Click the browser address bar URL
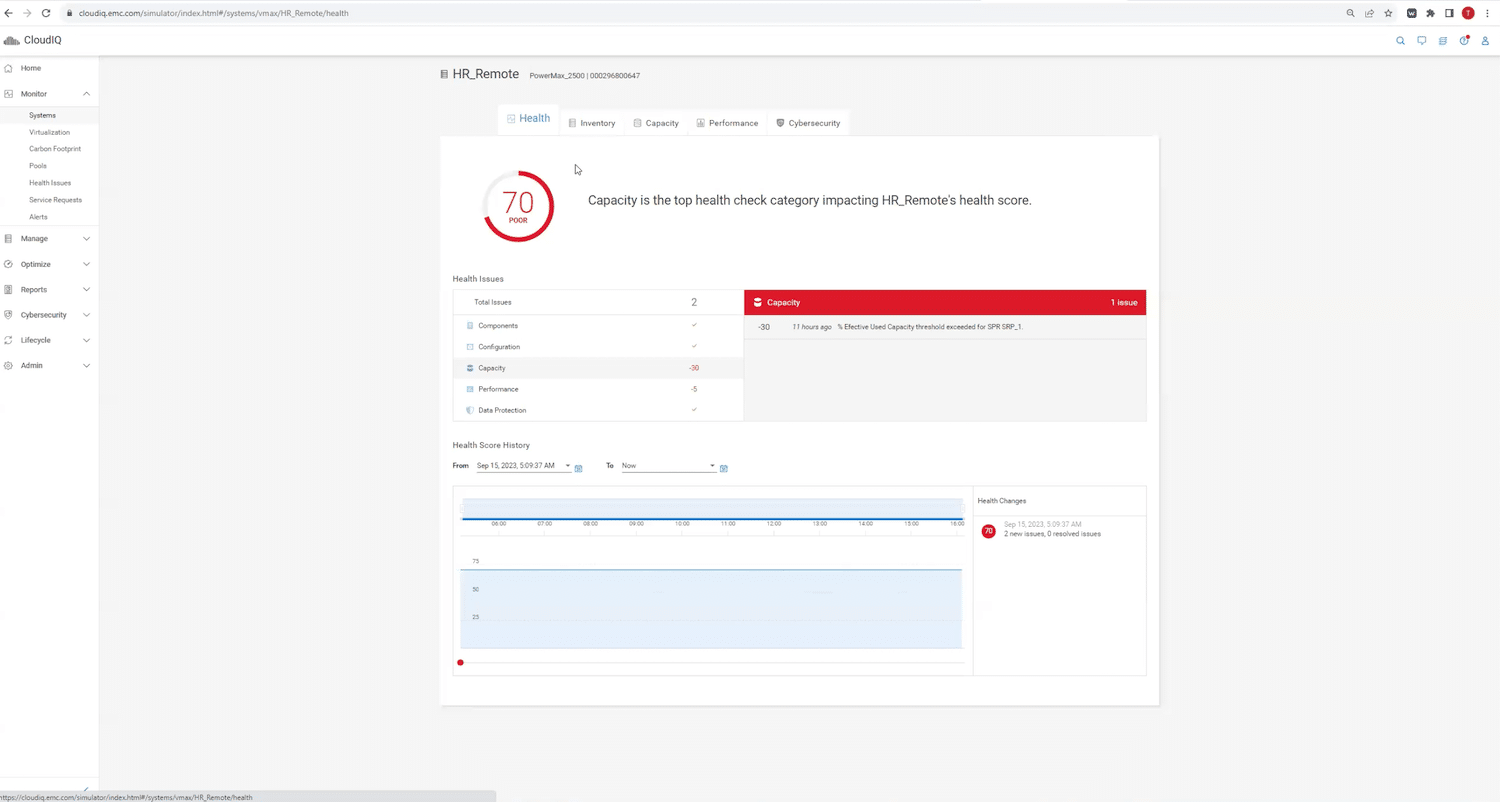The width and height of the screenshot is (1500, 802). [x=214, y=13]
